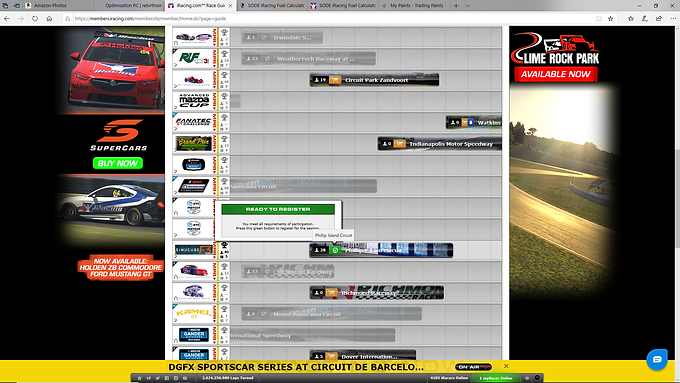Open the blue chat support bubble

657,359
